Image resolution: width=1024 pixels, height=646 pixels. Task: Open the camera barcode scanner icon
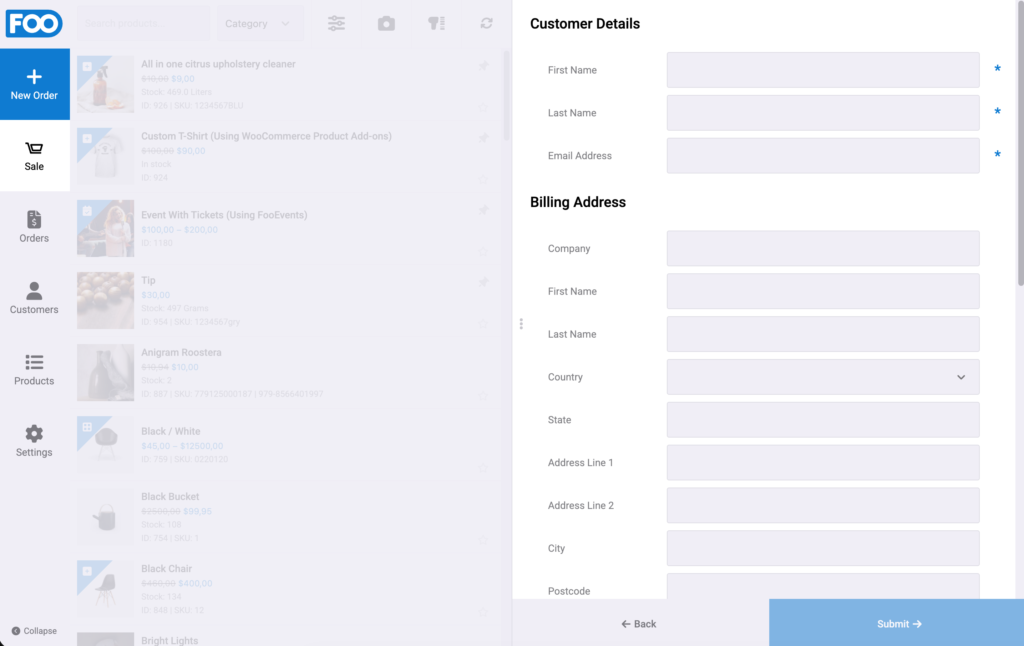point(386,24)
